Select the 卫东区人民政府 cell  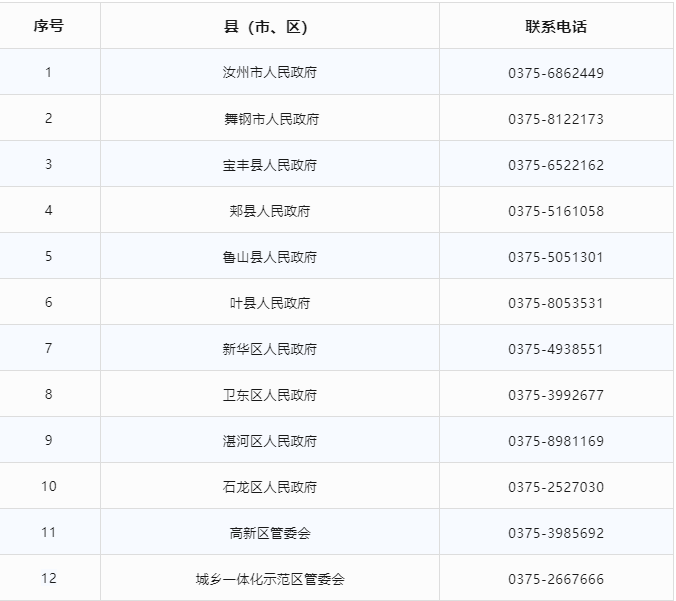pyautogui.click(x=270, y=395)
